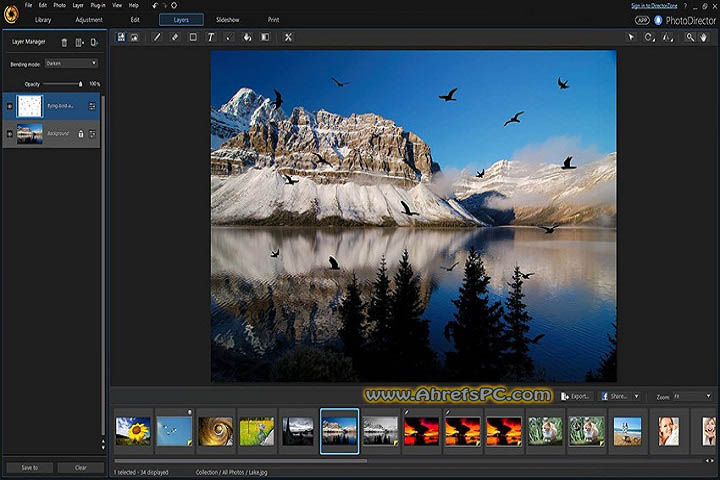Select the Layers tab
Screen dimensions: 720x480
point(181,20)
